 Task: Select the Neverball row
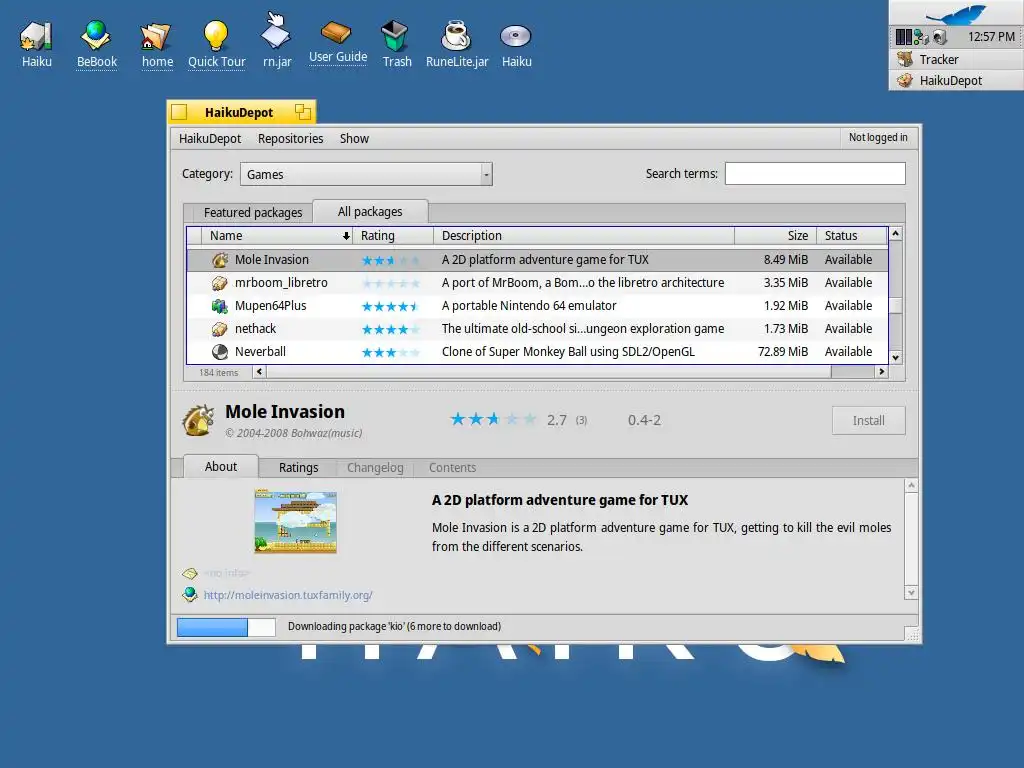point(537,352)
